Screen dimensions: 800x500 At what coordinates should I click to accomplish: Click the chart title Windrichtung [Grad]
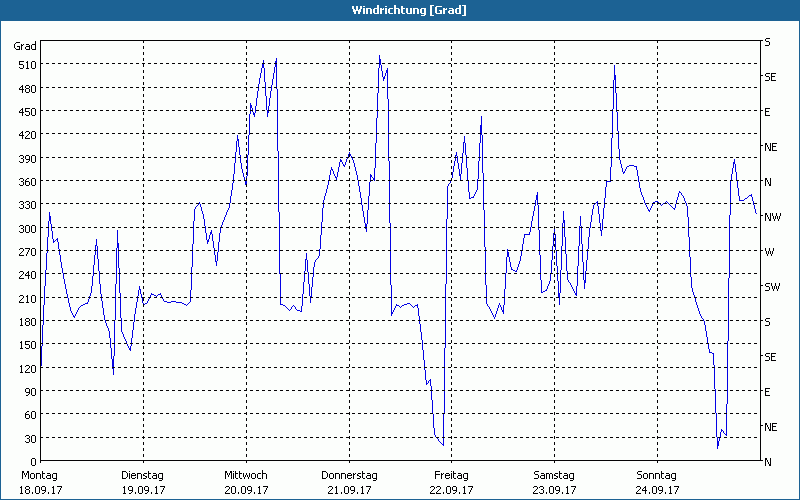click(x=409, y=10)
